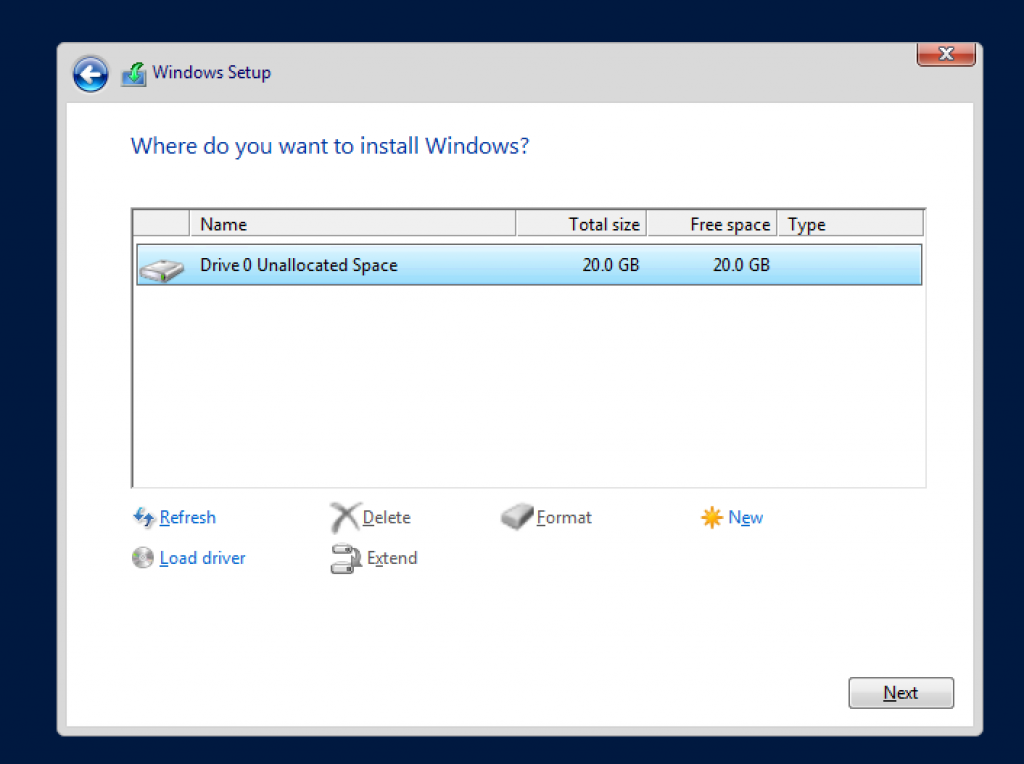Click the Extend option label
The image size is (1024, 764).
click(x=391, y=559)
